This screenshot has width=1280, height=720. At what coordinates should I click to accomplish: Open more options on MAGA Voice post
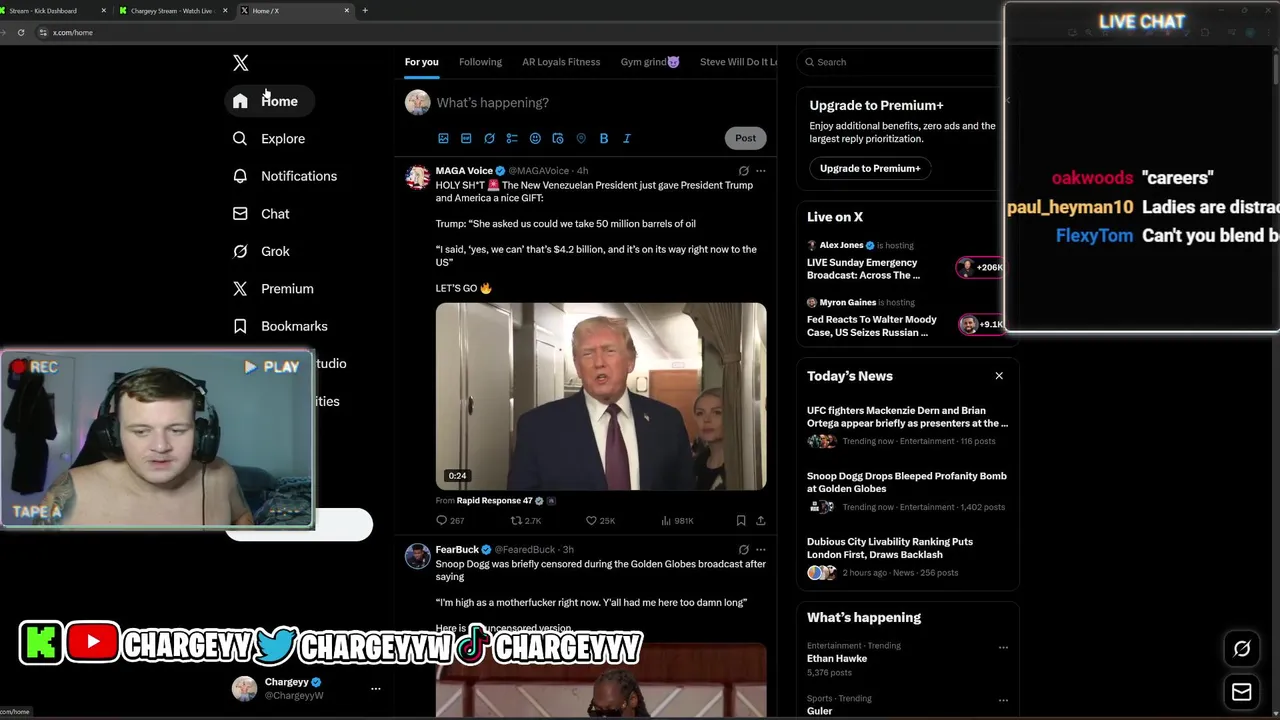(x=761, y=171)
